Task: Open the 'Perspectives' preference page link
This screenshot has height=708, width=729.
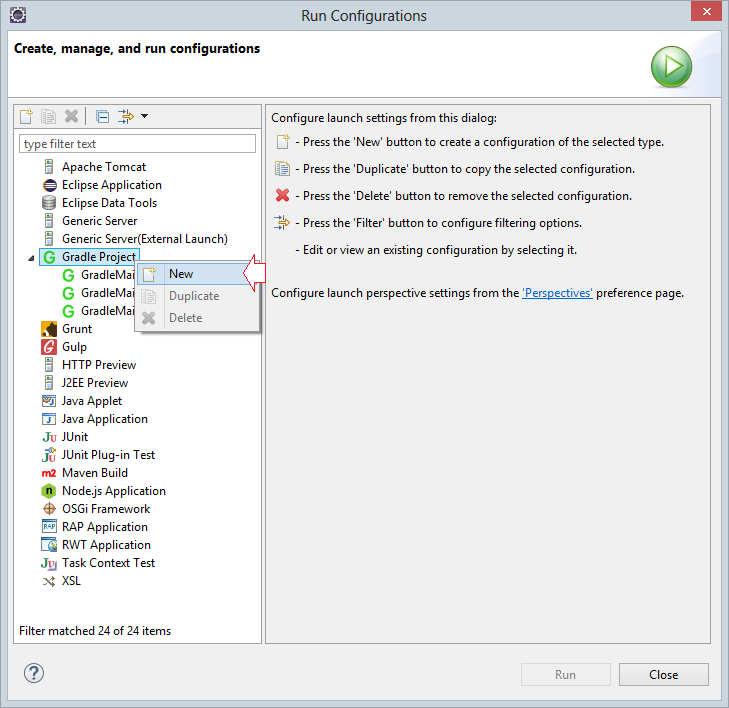Action: (x=557, y=293)
